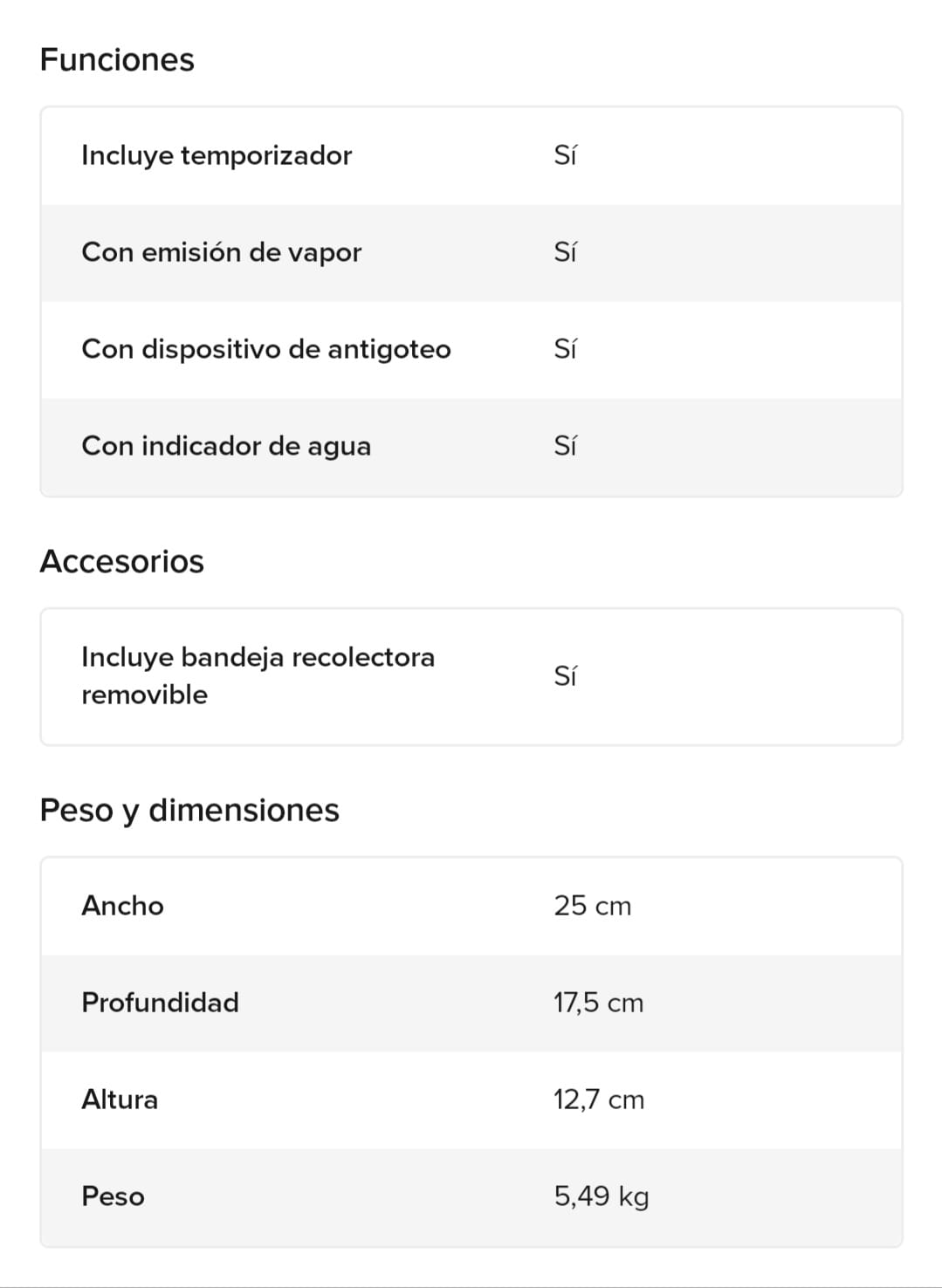The width and height of the screenshot is (942, 1288).
Task: Click the 17,5 cm depth value
Action: tap(598, 1003)
